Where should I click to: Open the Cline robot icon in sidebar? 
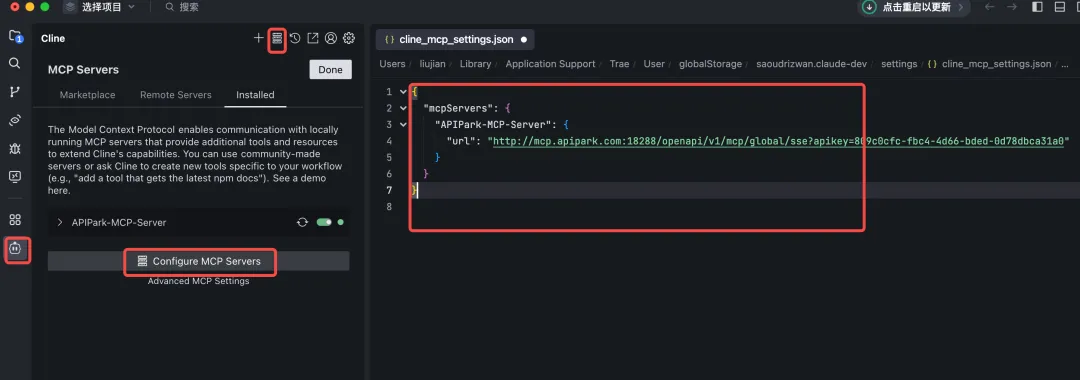point(16,249)
